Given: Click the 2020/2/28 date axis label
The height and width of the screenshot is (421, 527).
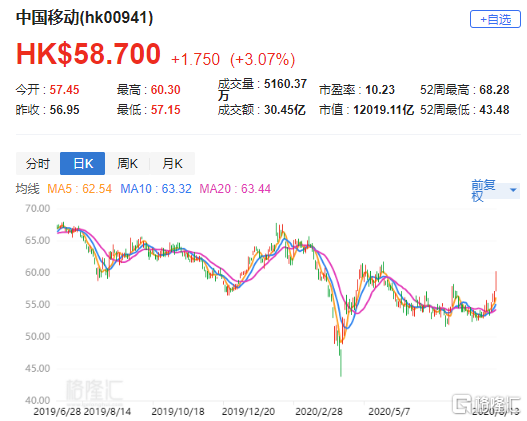Looking at the screenshot, I should (x=319, y=412).
